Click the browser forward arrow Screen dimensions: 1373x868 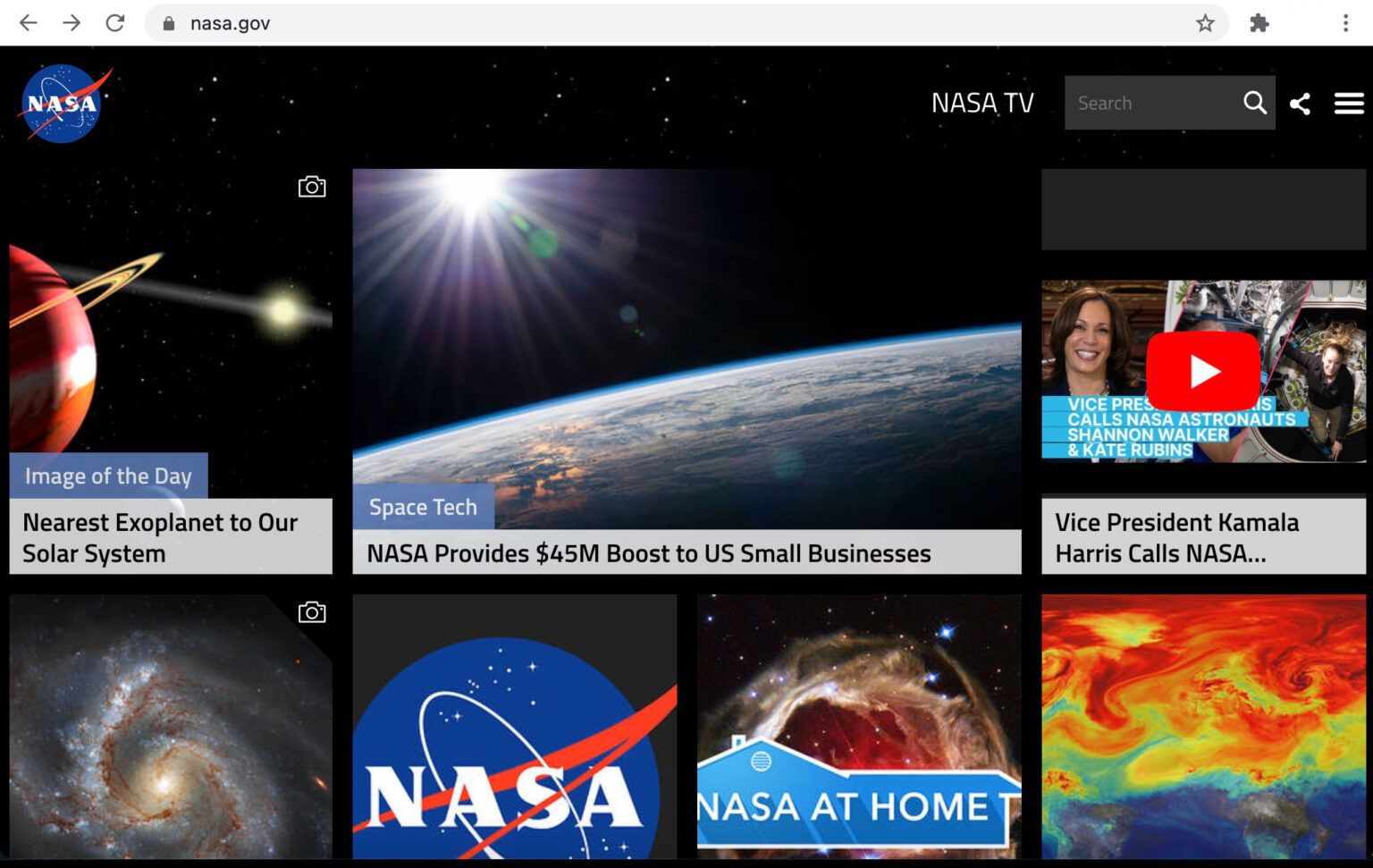72,23
